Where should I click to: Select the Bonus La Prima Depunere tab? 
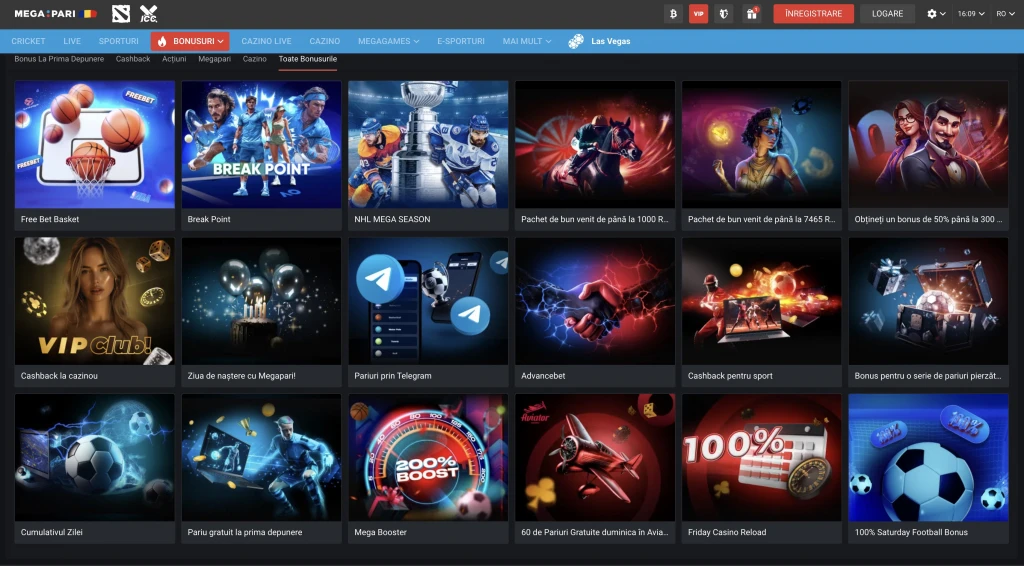click(59, 59)
